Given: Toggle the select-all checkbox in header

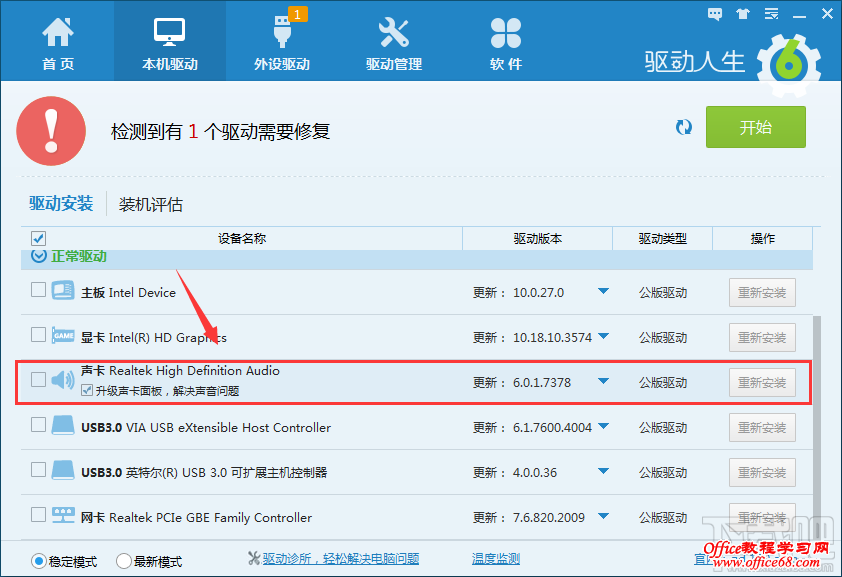Looking at the screenshot, I should click(x=38, y=238).
